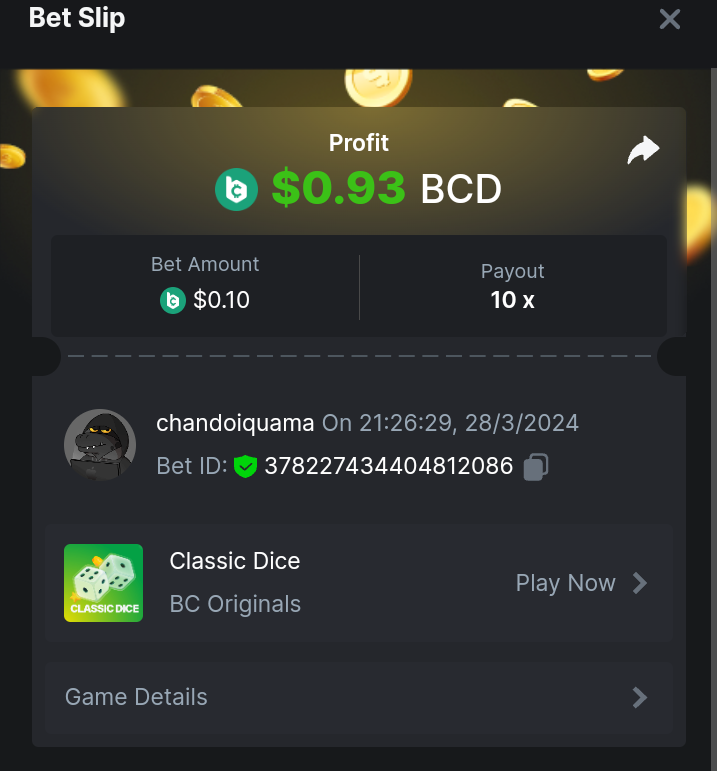Click the Play Now chevron arrow
Viewport: 717px width, 771px height.
640,583
